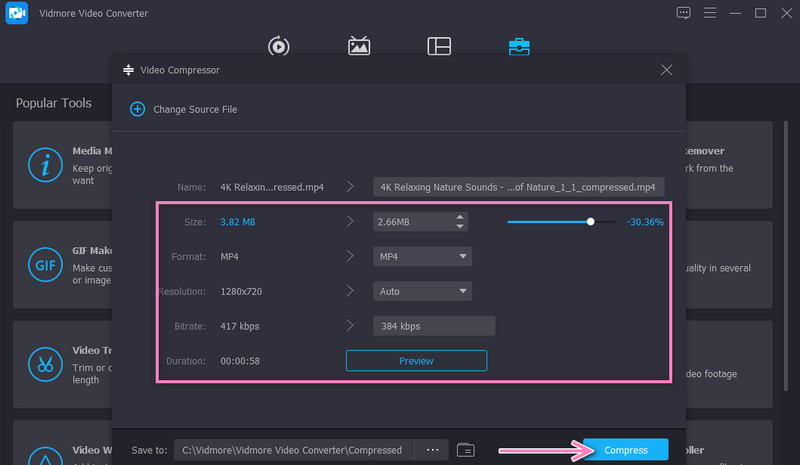
Task: Click the output file name field
Action: [518, 187]
